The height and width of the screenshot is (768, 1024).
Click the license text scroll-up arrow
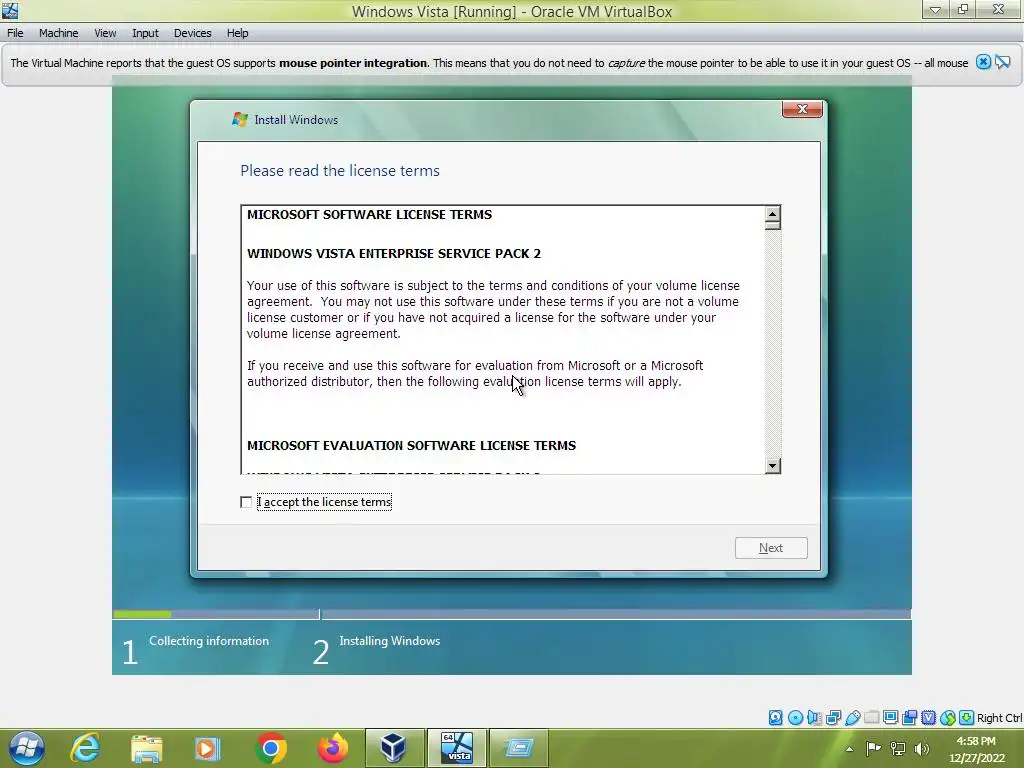coord(773,214)
